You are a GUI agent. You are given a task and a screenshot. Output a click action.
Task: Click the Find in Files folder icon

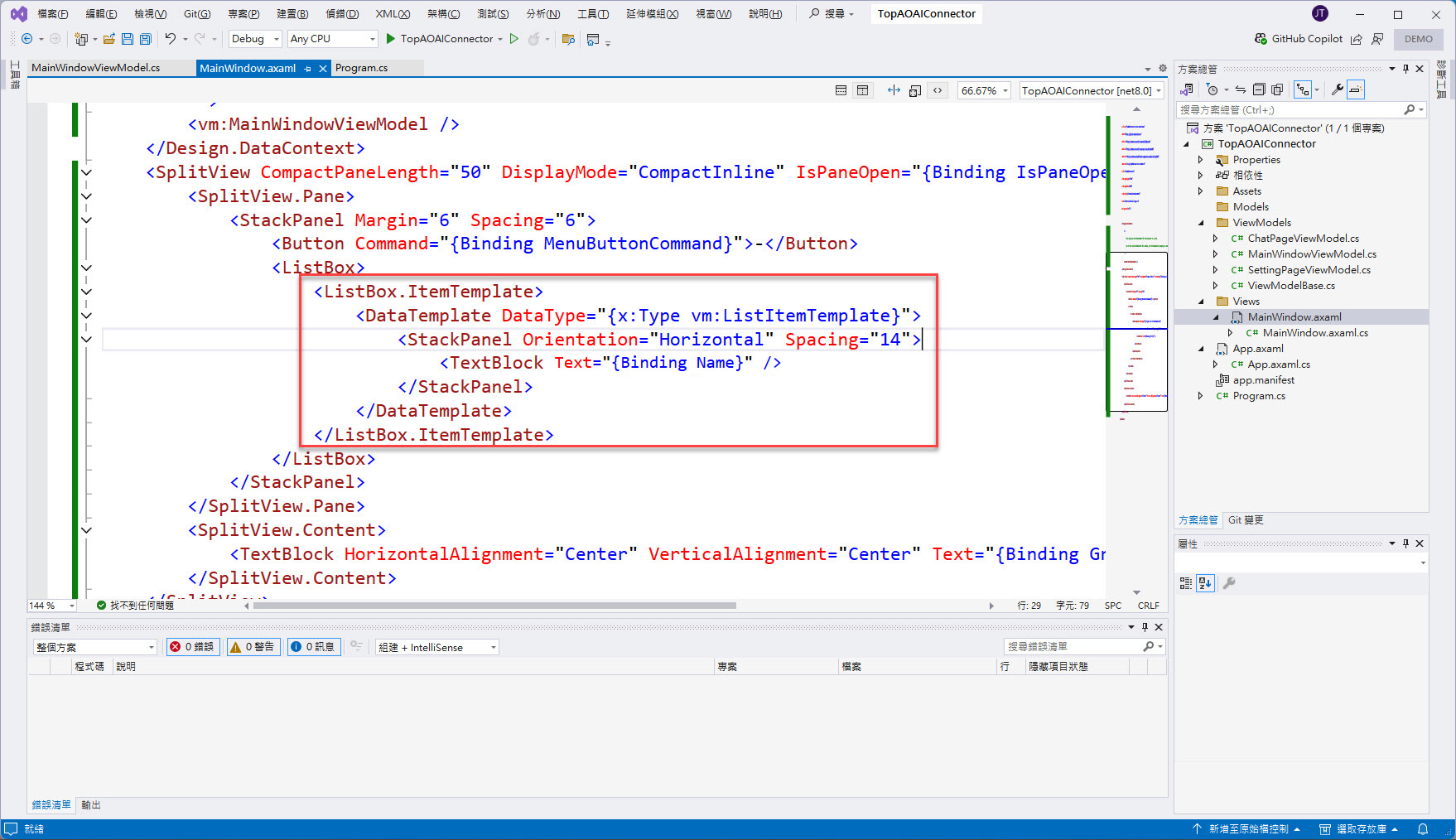point(568,39)
